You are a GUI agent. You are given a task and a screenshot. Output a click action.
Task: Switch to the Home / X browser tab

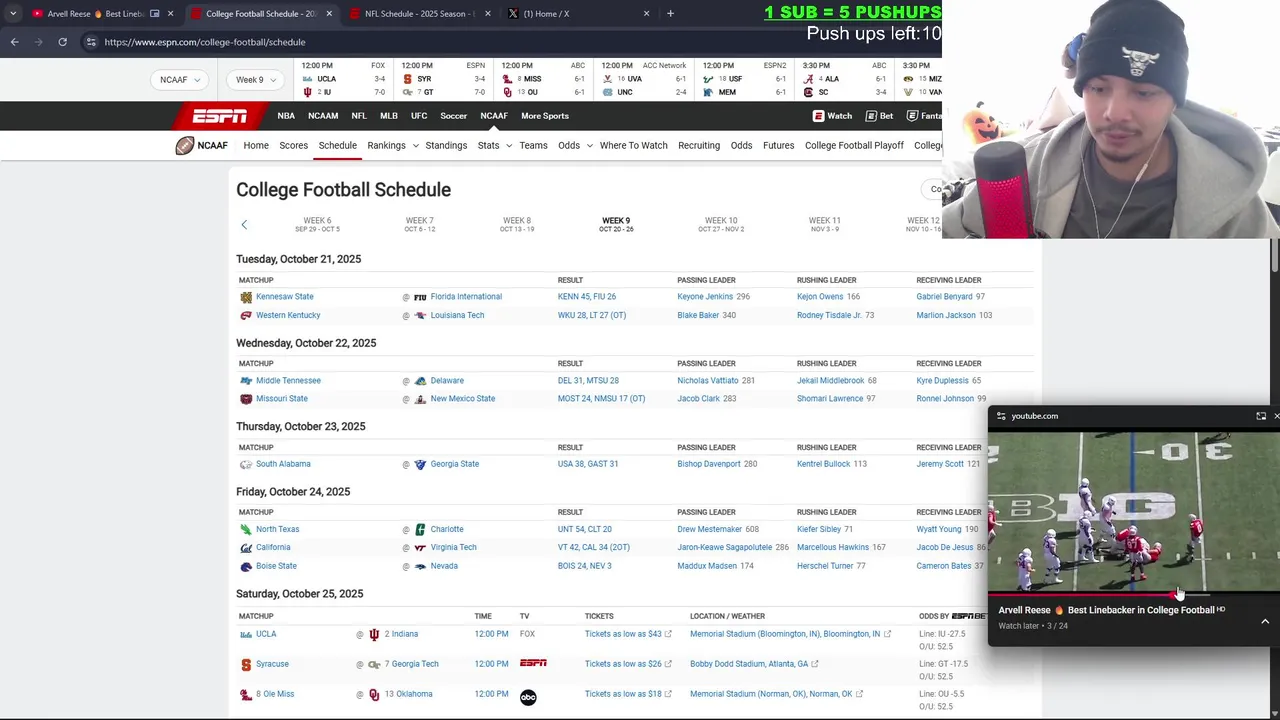tap(577, 14)
